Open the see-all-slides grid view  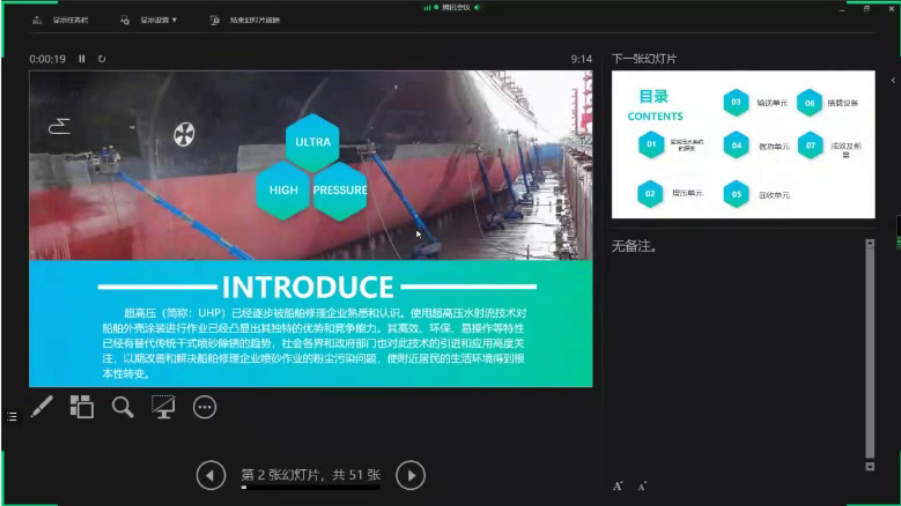pos(81,407)
